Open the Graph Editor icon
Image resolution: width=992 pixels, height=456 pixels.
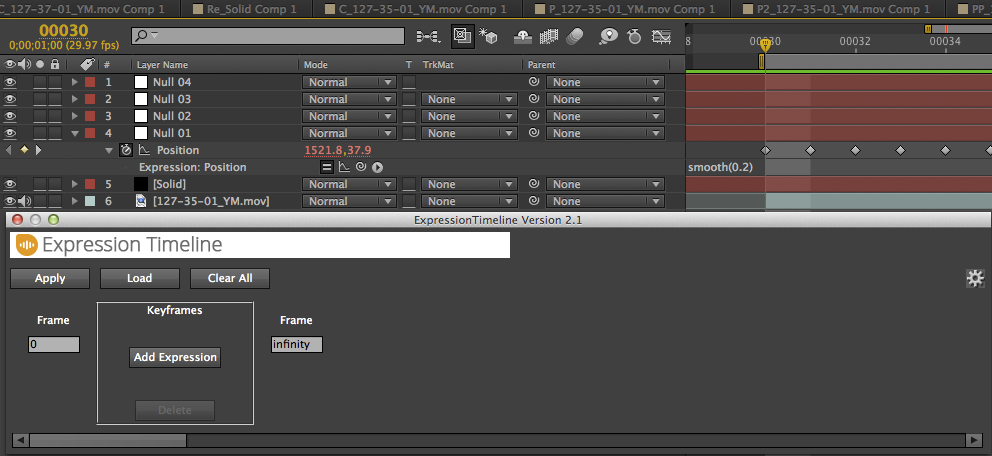661,37
